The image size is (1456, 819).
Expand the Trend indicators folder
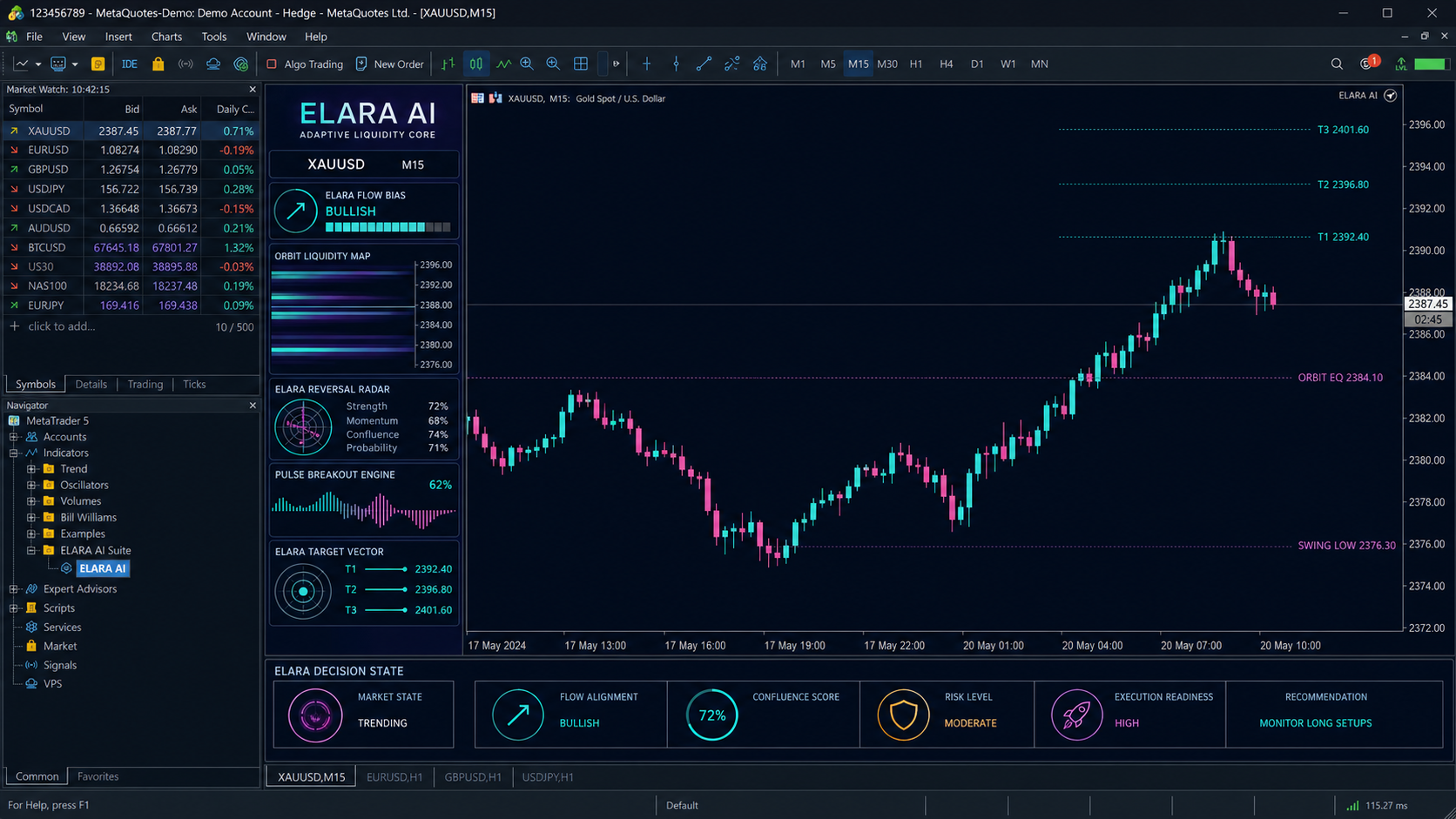click(x=31, y=469)
